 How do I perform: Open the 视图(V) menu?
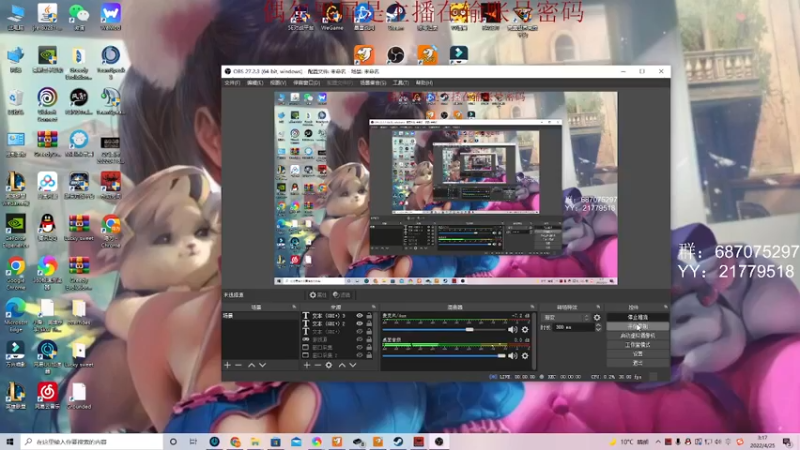pos(278,83)
